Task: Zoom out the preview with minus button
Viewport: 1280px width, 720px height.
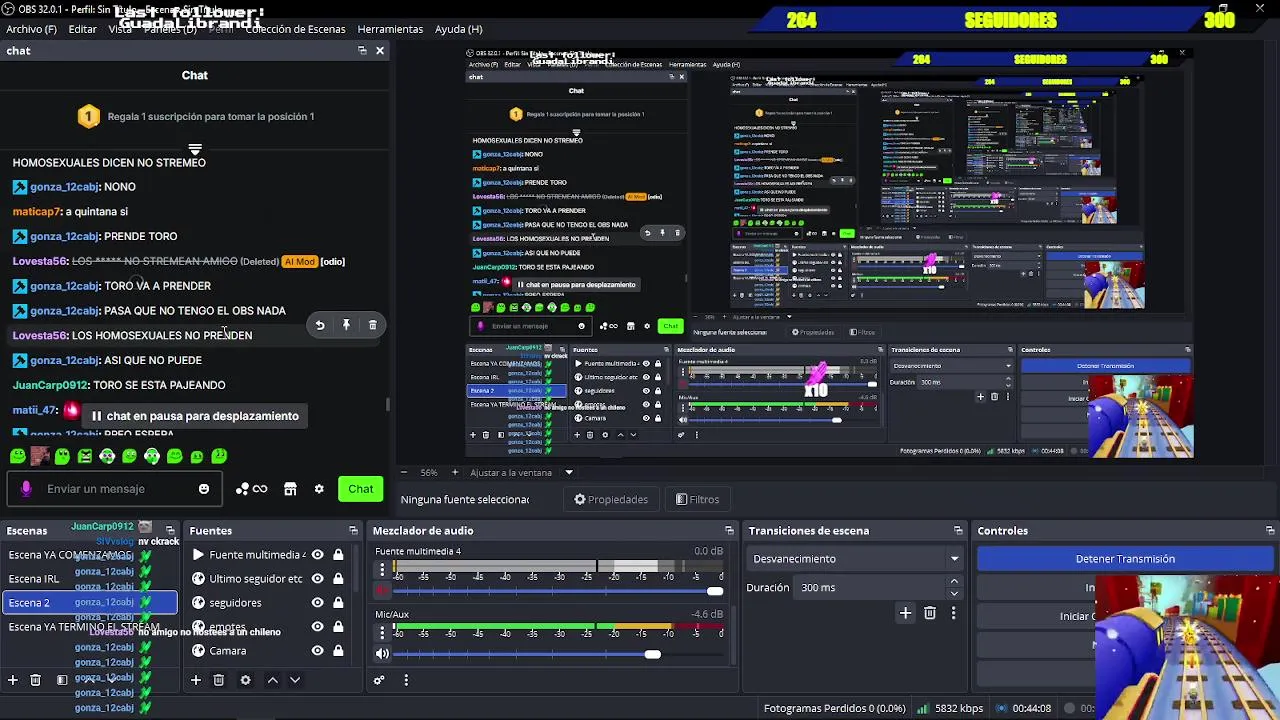Action: tap(404, 472)
